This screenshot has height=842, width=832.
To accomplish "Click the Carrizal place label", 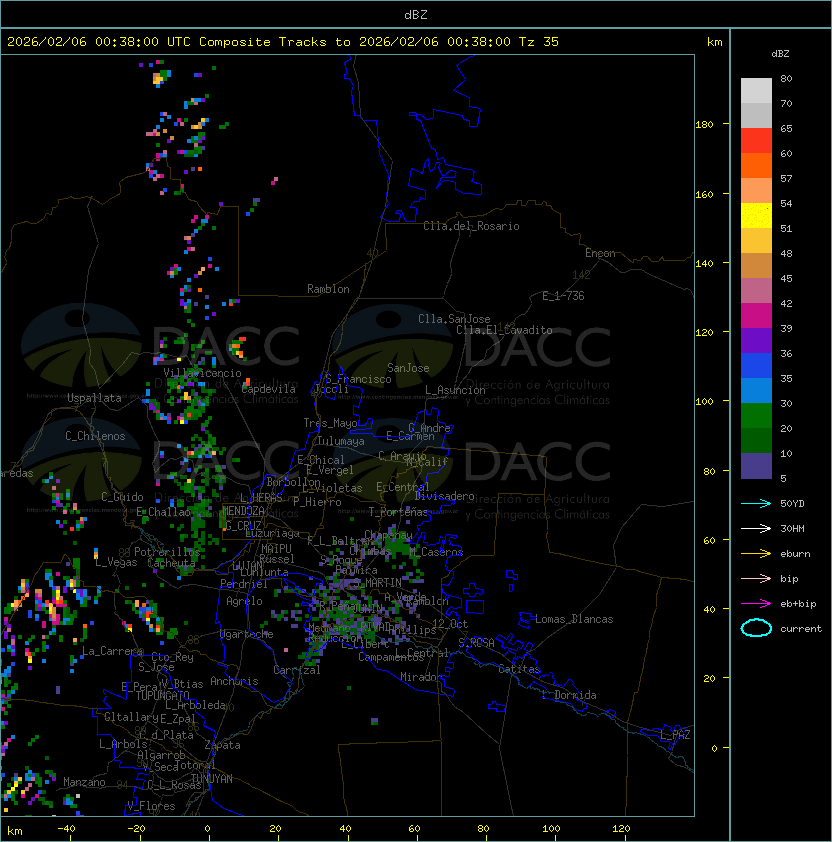I will (297, 670).
